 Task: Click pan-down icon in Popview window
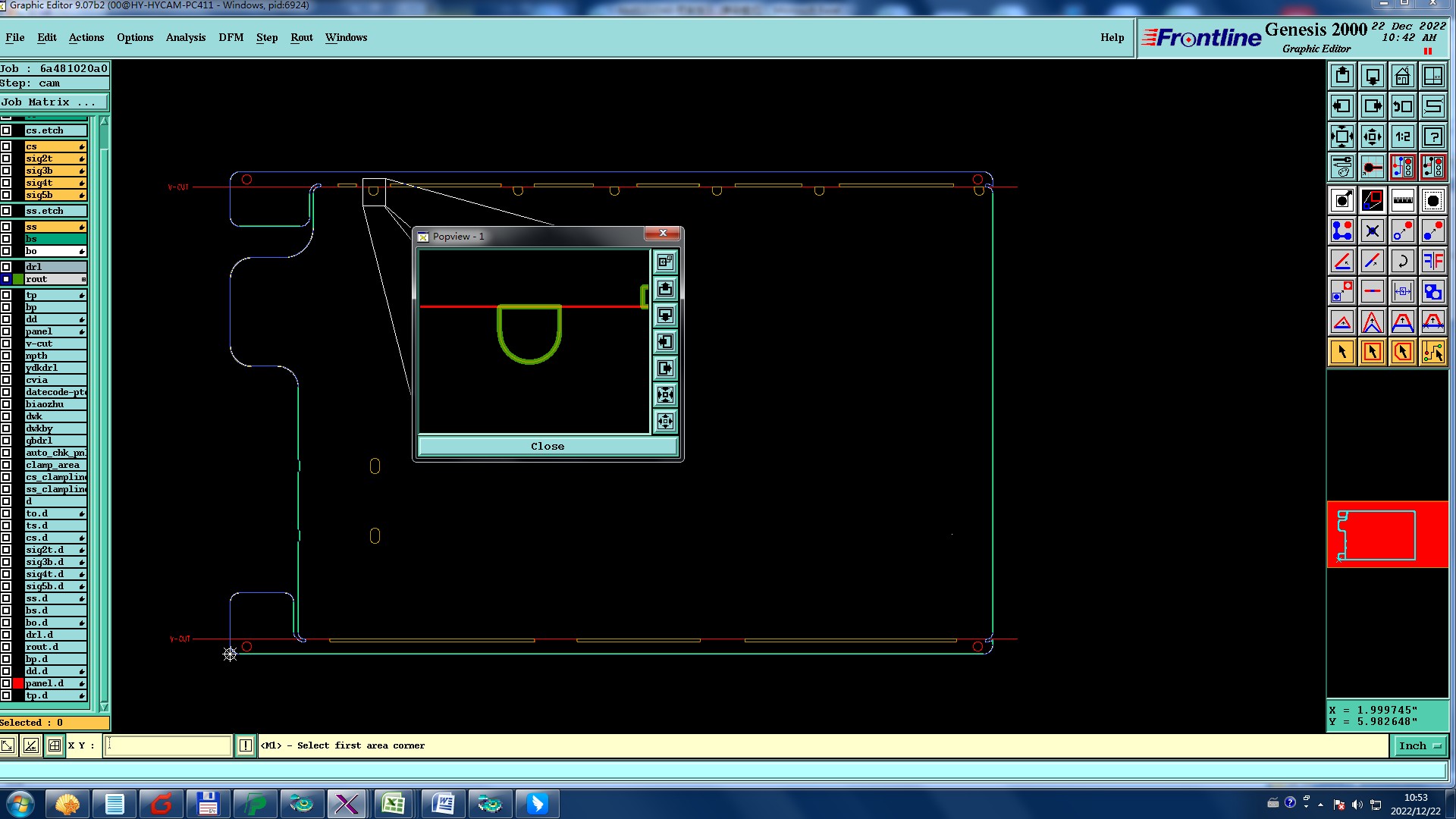point(665,315)
